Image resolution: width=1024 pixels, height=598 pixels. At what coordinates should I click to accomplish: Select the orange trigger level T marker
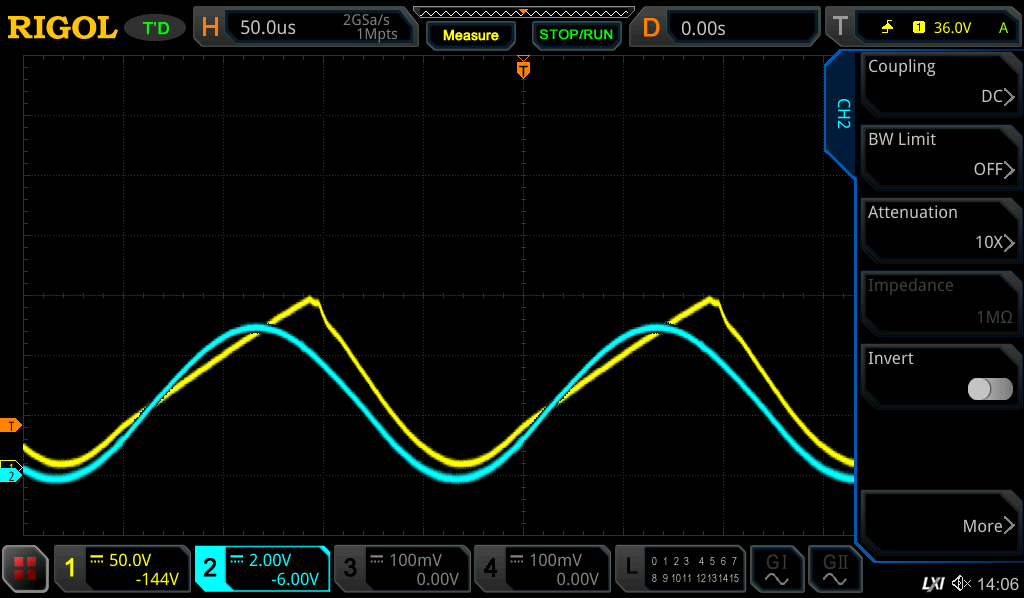click(10, 426)
